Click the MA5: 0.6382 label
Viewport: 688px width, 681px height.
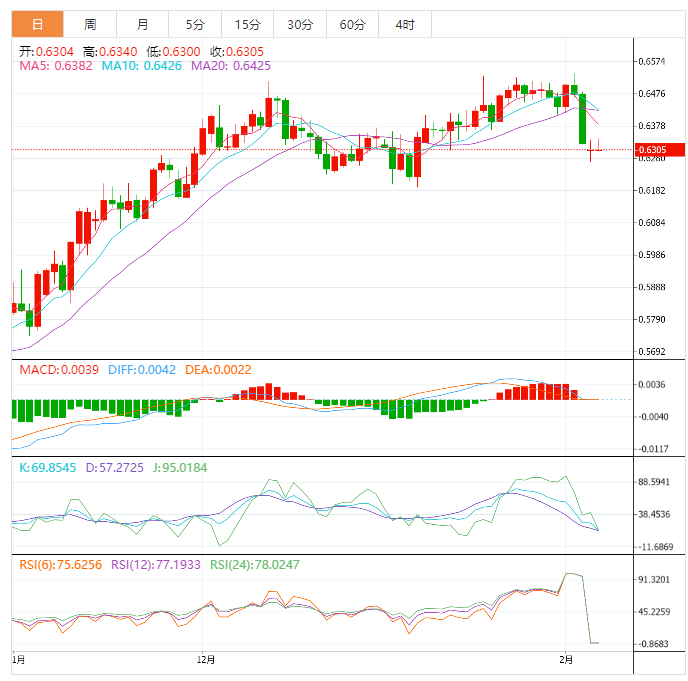click(56, 66)
